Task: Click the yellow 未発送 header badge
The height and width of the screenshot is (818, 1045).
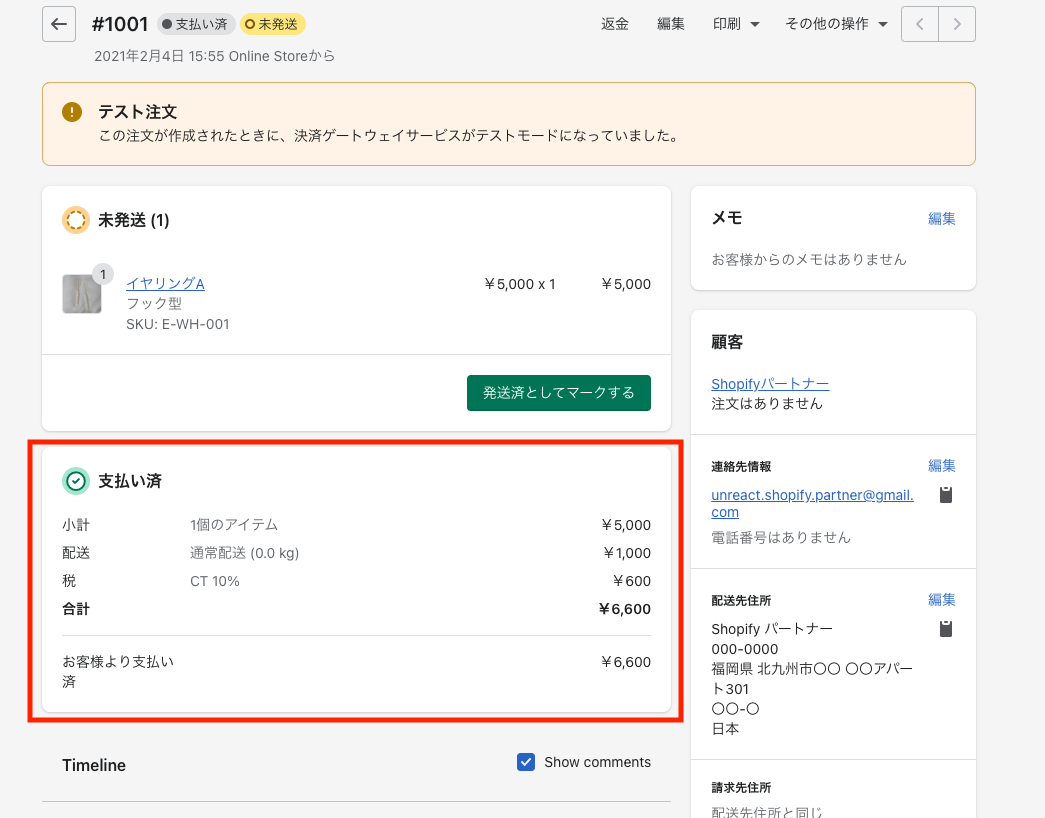Action: (273, 24)
